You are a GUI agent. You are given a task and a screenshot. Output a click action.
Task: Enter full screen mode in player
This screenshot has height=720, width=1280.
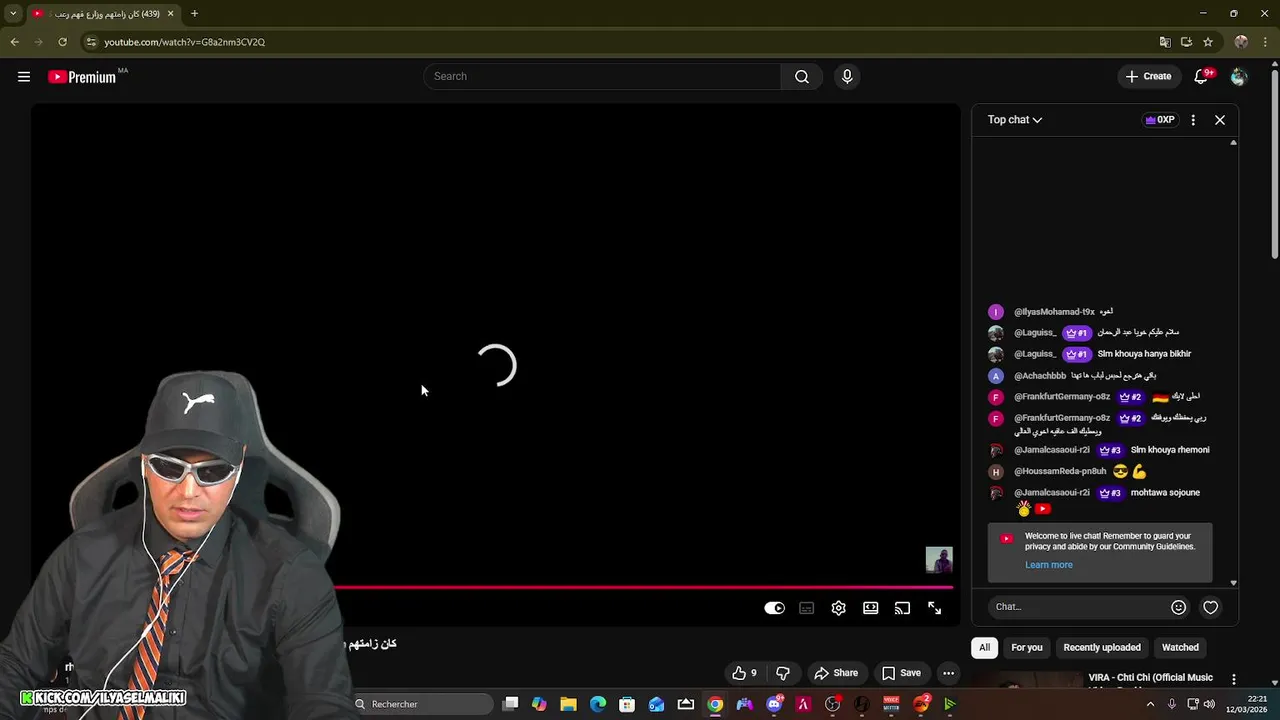tap(935, 608)
